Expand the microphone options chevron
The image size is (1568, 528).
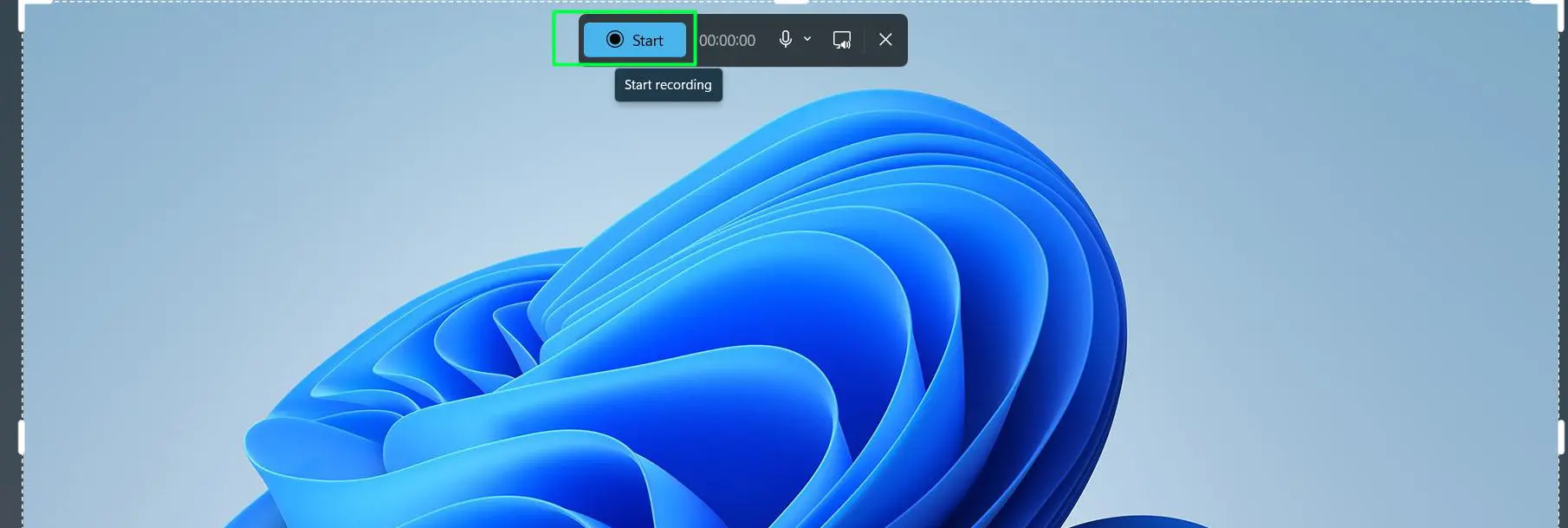[807, 39]
